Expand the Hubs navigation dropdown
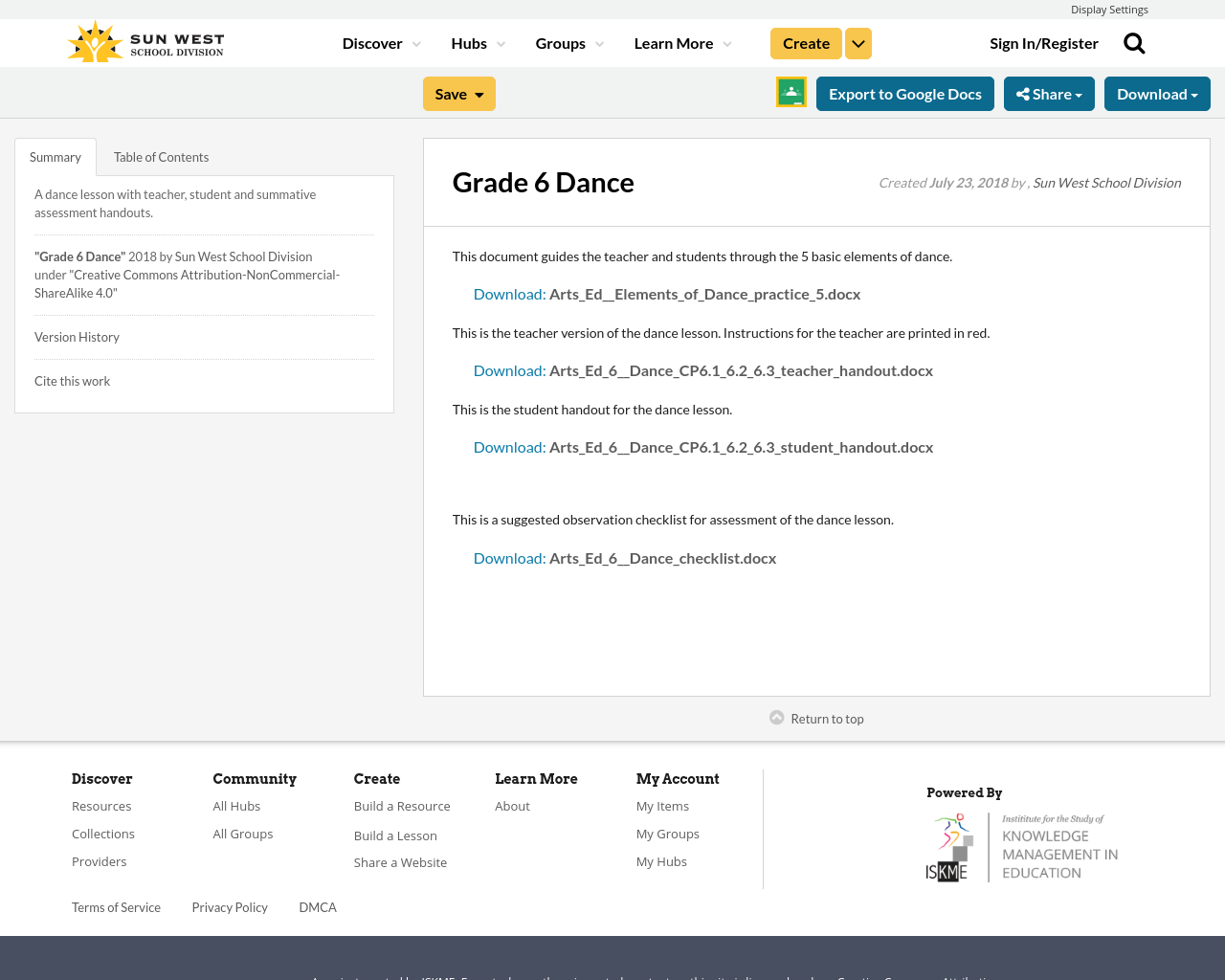 click(500, 42)
